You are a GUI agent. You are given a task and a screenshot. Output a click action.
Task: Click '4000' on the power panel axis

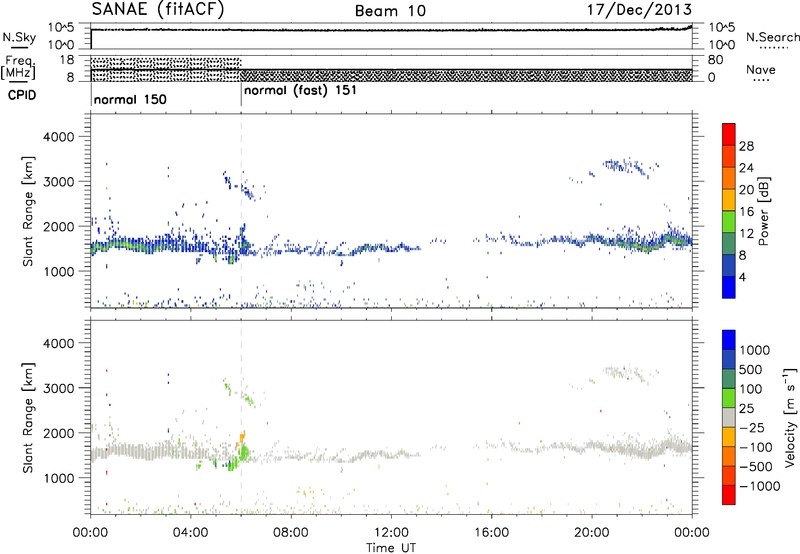click(58, 137)
